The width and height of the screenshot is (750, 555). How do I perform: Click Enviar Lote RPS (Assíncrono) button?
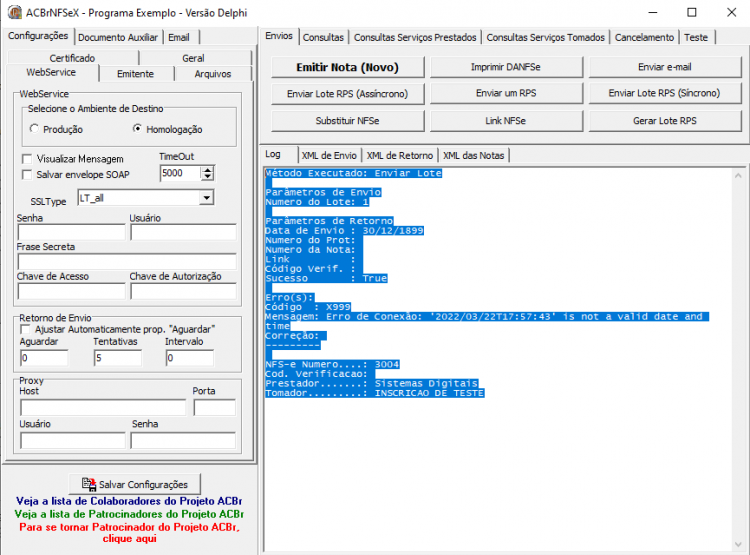point(348,94)
